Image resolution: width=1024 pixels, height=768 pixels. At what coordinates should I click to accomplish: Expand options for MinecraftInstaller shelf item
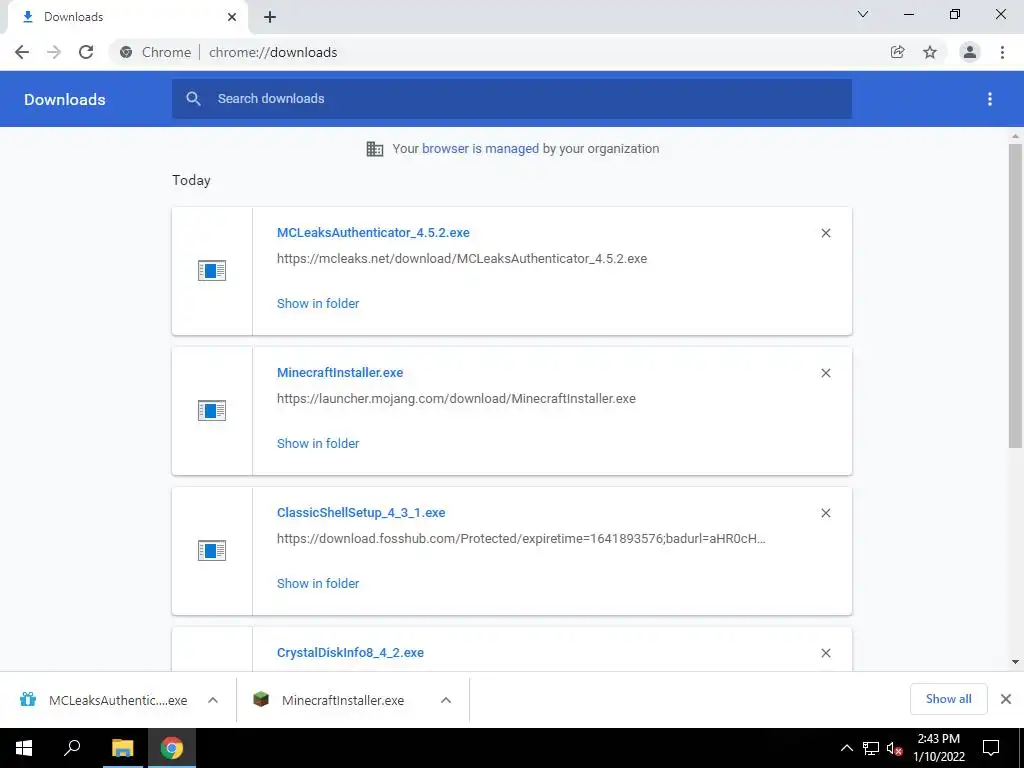point(445,700)
